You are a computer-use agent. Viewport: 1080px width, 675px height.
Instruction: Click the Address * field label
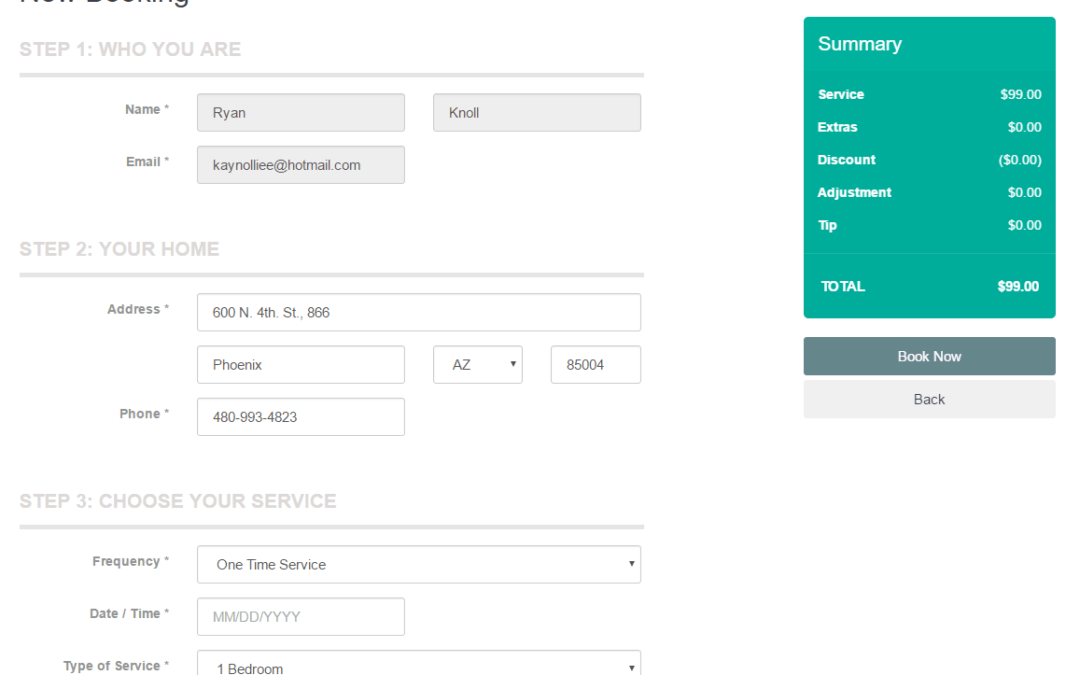click(x=138, y=309)
